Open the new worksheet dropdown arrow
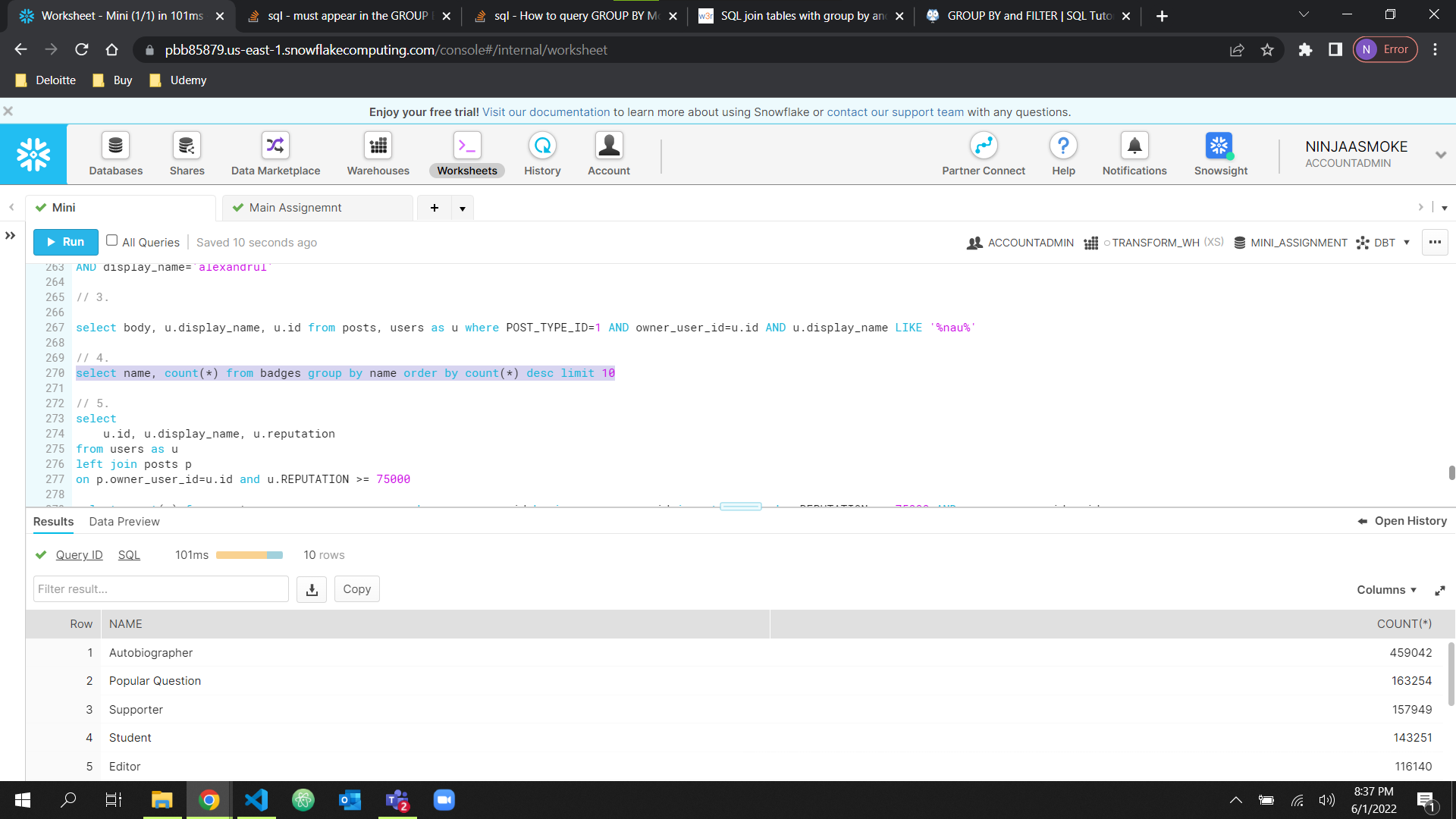Image resolution: width=1456 pixels, height=819 pixels. point(463,207)
